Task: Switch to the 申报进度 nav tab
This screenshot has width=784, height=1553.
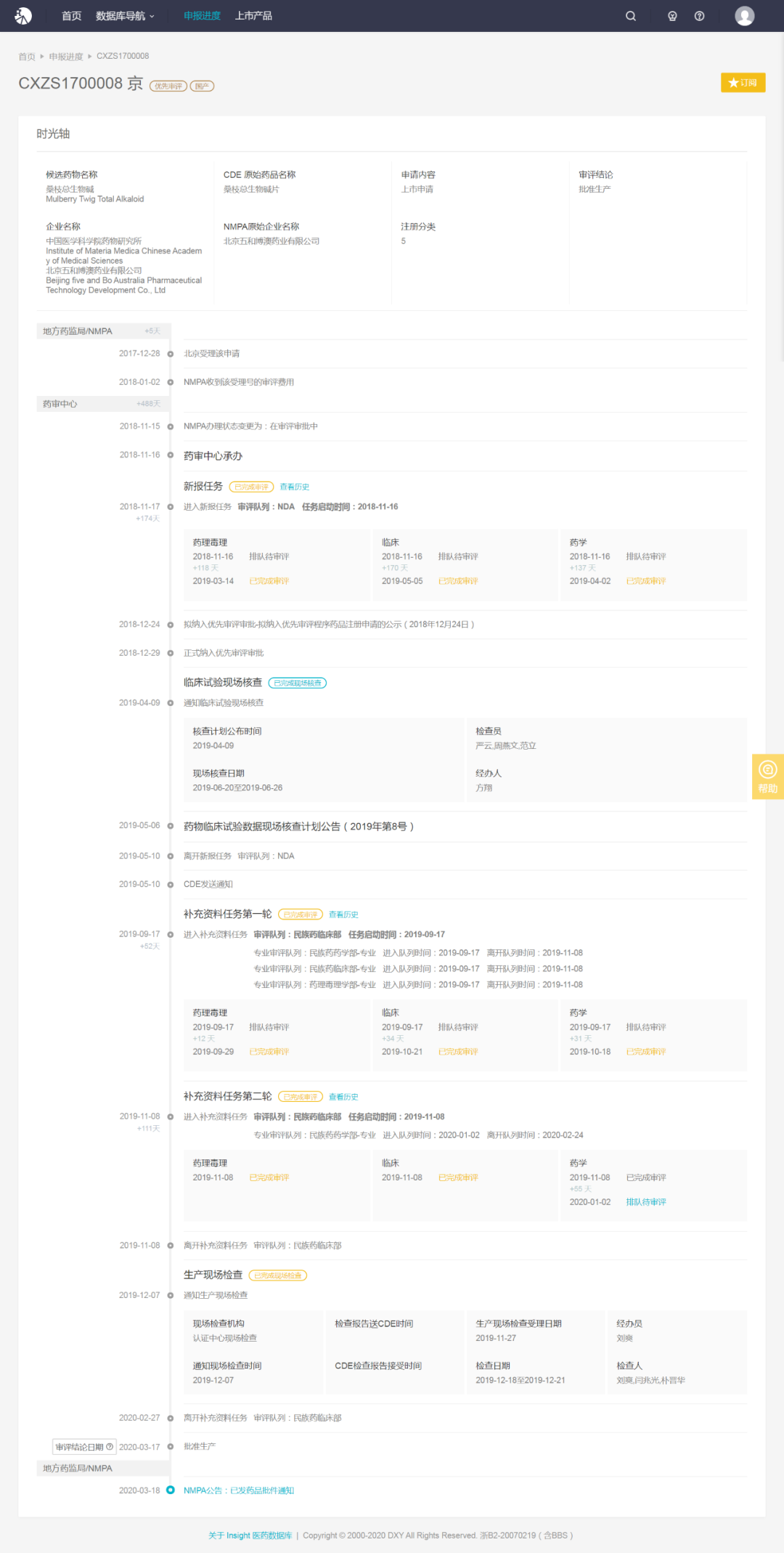Action: point(202,16)
